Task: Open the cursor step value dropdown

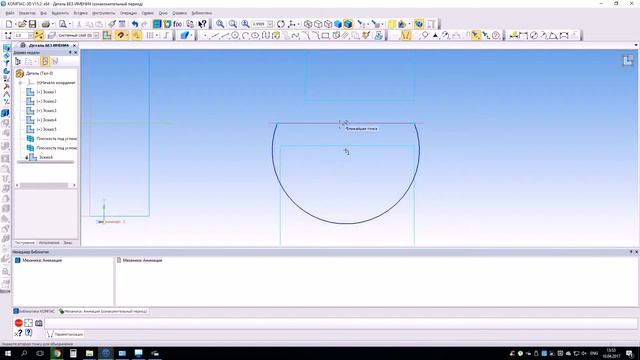Action: pyautogui.click(x=30, y=36)
